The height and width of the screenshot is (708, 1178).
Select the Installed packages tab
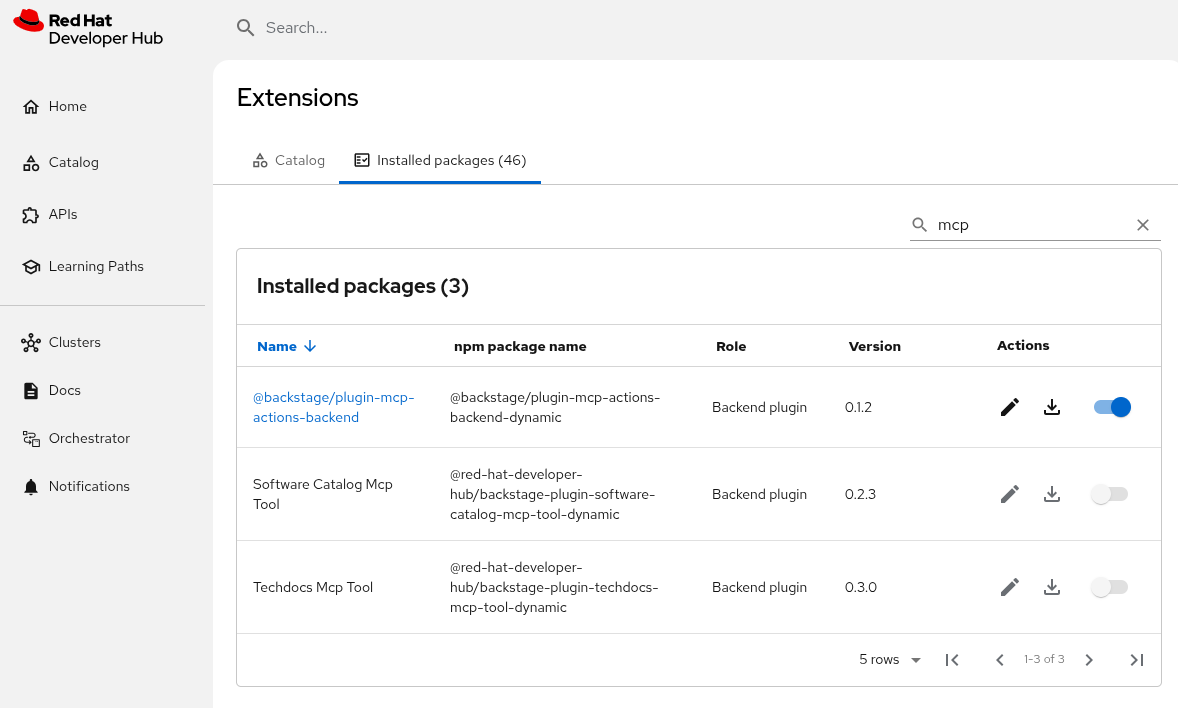[440, 160]
